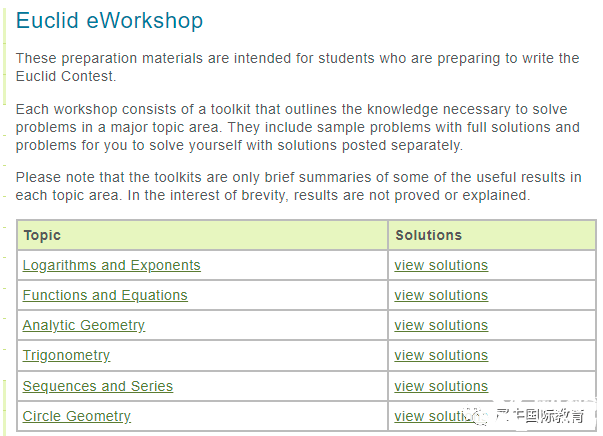Click the Chinese watermark text at bottom right
Viewport: 603px width, 436px height.
pos(540,416)
